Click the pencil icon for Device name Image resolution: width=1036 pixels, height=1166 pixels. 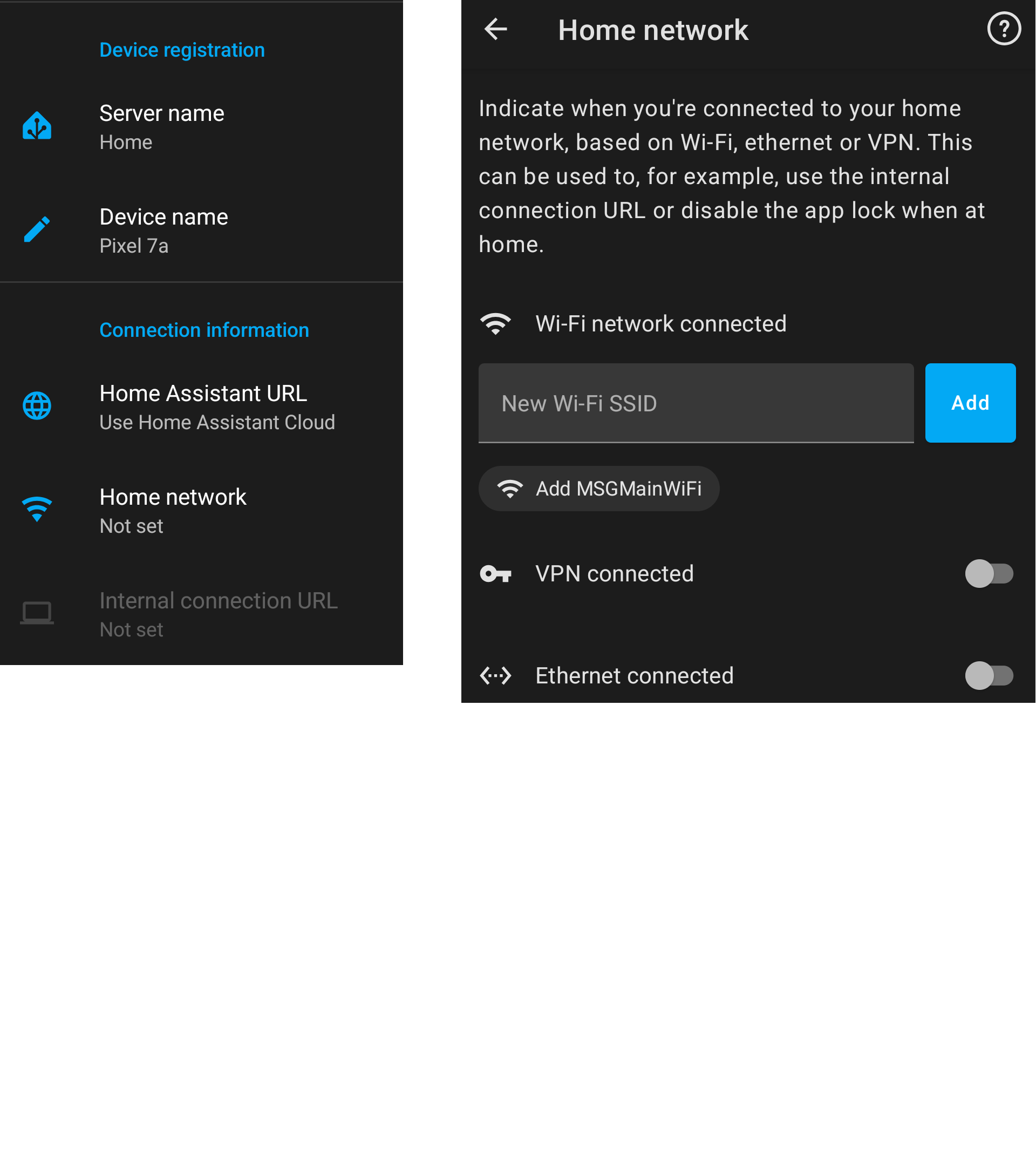(x=37, y=230)
